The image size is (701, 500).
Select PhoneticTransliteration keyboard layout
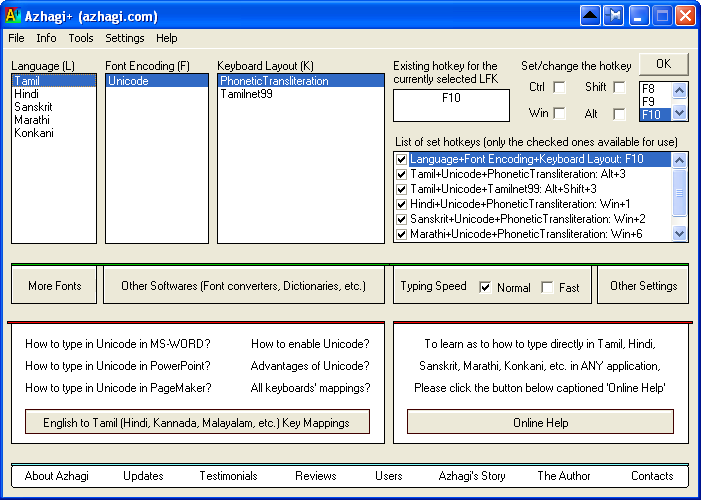[301, 81]
